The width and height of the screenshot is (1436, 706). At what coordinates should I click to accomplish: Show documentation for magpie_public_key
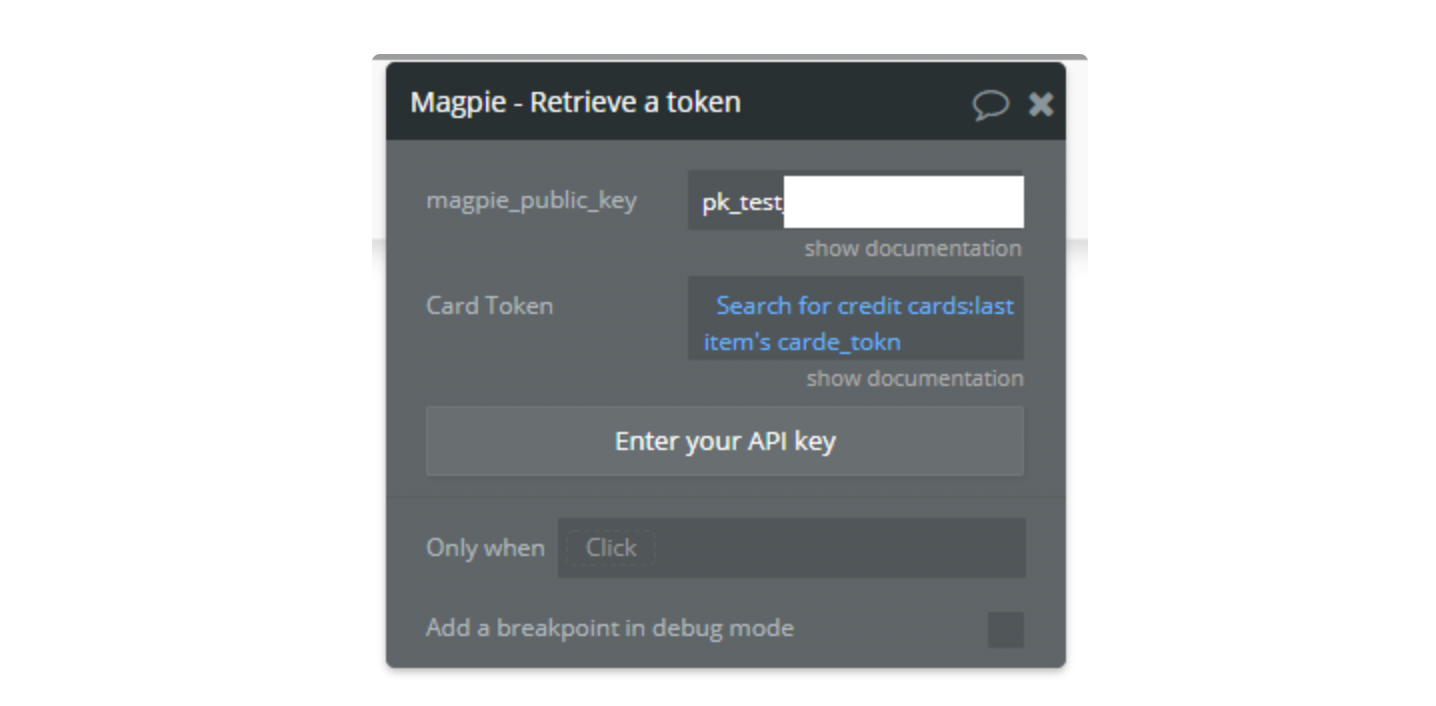click(x=913, y=248)
